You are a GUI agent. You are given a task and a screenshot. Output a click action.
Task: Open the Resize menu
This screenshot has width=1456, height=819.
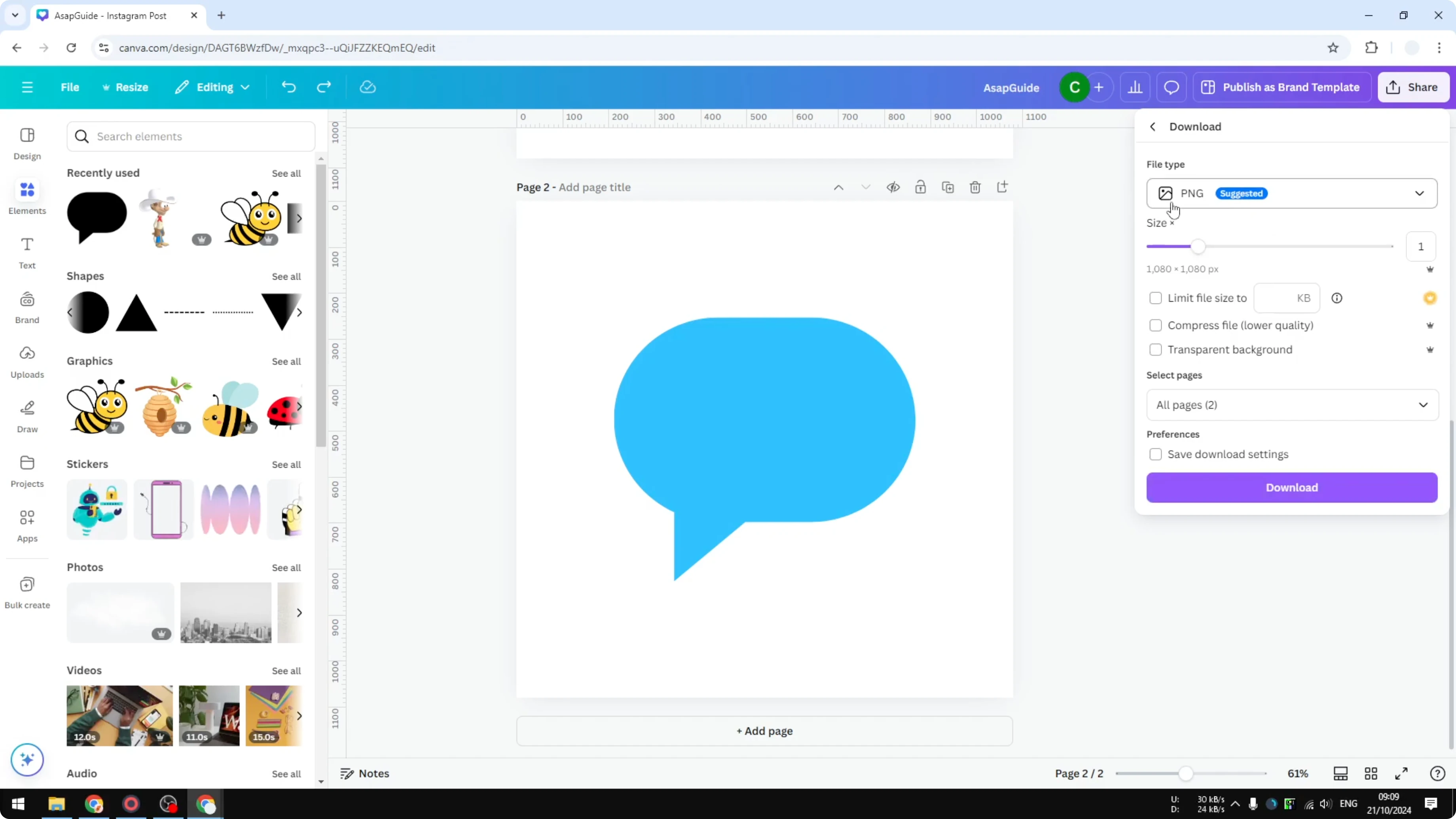click(125, 87)
